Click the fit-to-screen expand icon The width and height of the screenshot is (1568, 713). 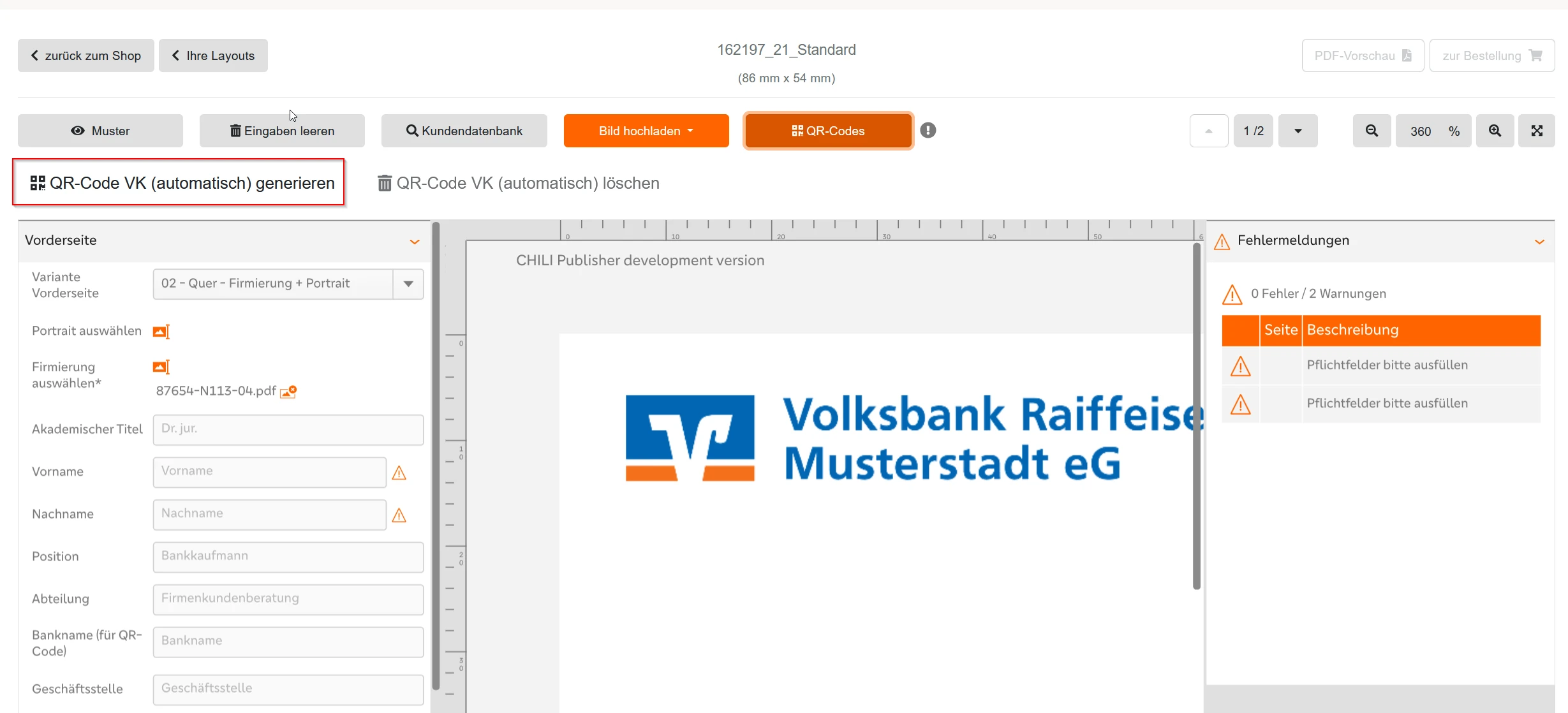(x=1537, y=131)
